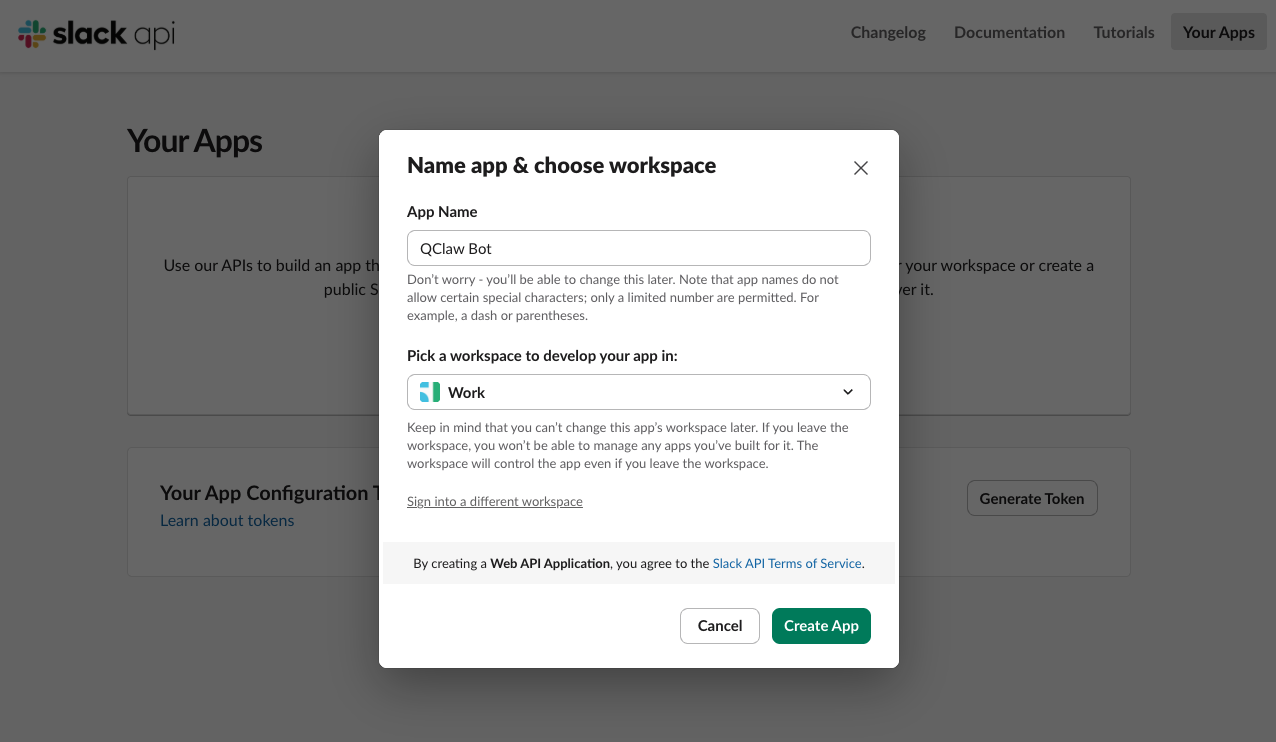
Task: Open the Changelog nav item
Action: 888,32
